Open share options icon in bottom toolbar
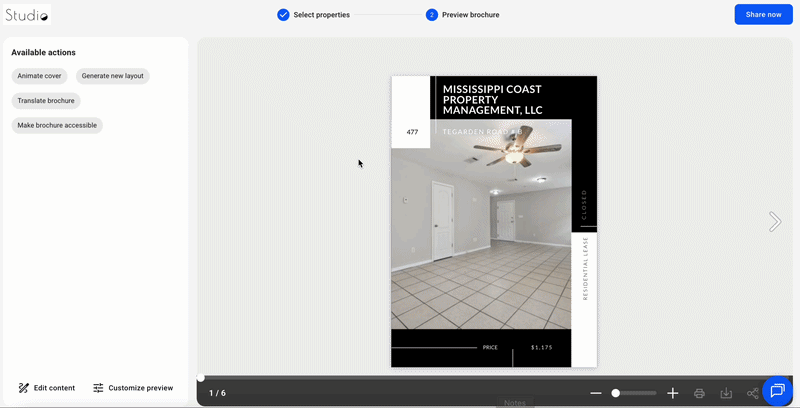This screenshot has width=800, height=408. (x=753, y=393)
